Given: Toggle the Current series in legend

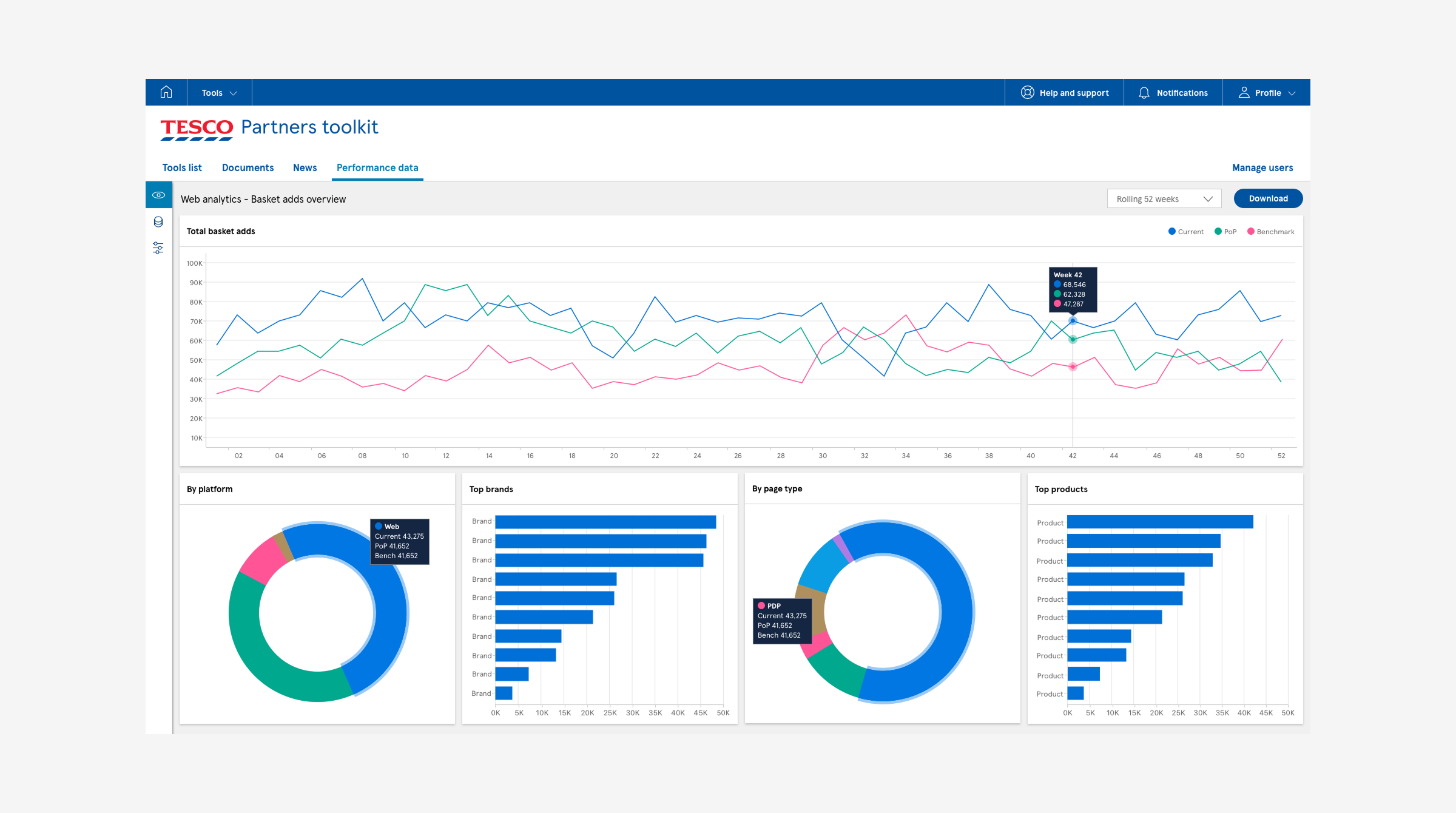Looking at the screenshot, I should point(1185,232).
